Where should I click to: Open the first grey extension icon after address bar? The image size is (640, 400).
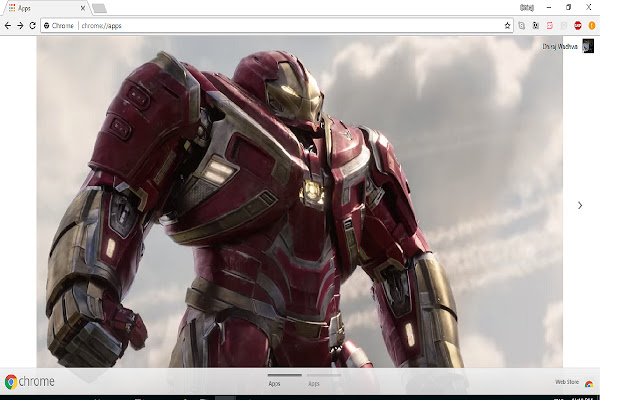pyautogui.click(x=522, y=26)
